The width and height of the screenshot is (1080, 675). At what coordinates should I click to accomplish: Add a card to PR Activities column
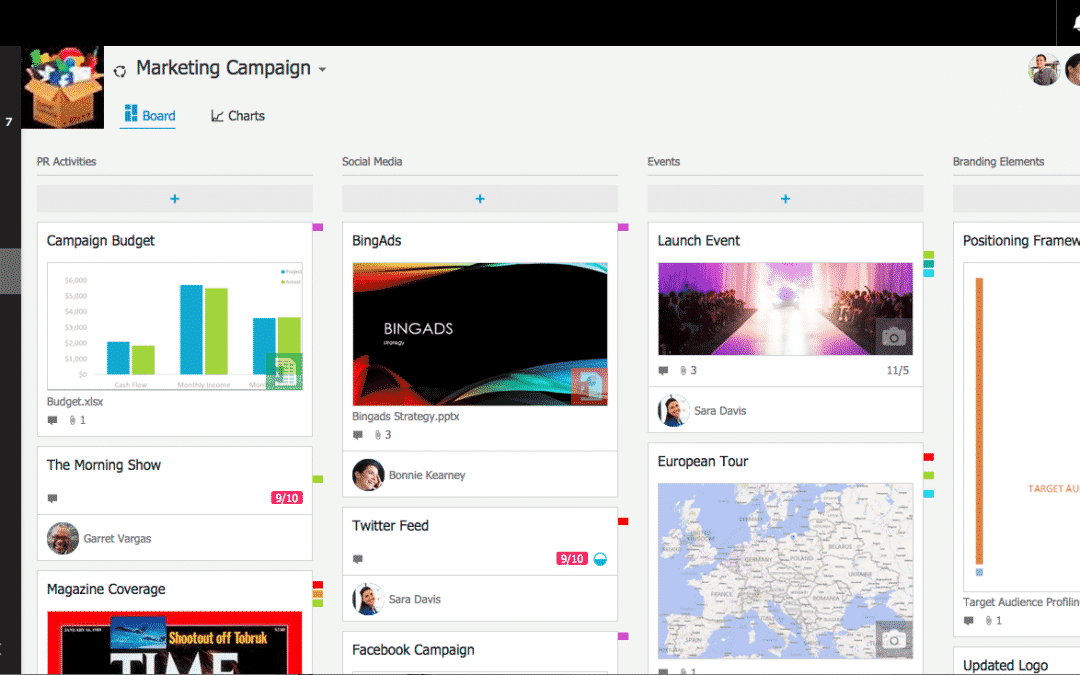pyautogui.click(x=174, y=198)
